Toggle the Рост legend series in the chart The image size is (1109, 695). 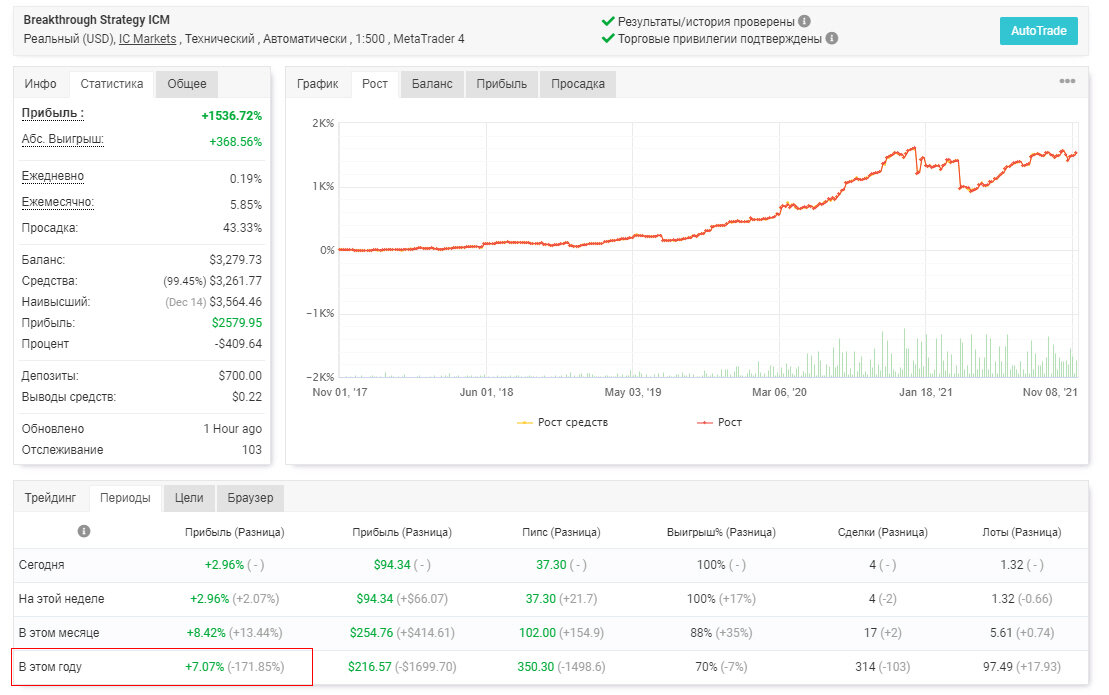pyautogui.click(x=720, y=422)
